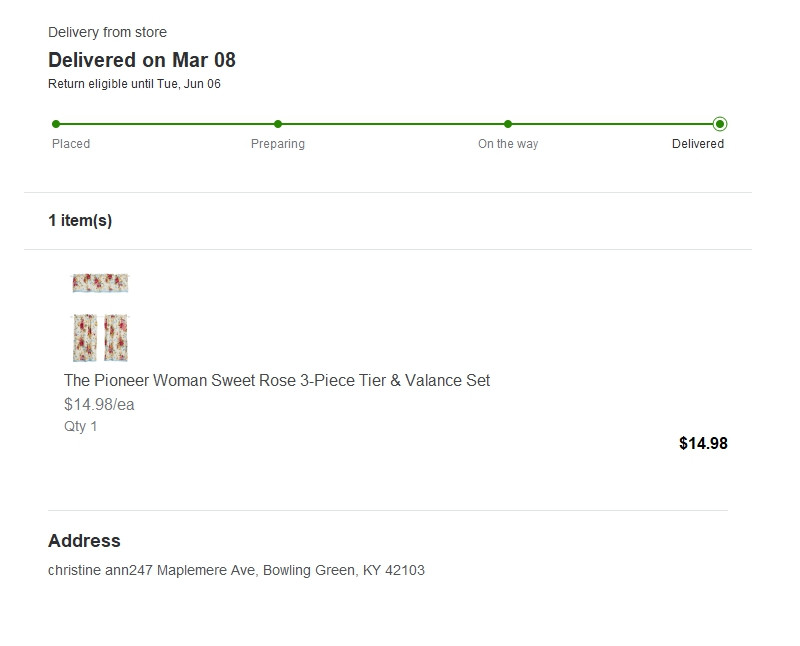Screen dimensions: 800x646
Task: Click the valance product image
Action: pos(100,283)
